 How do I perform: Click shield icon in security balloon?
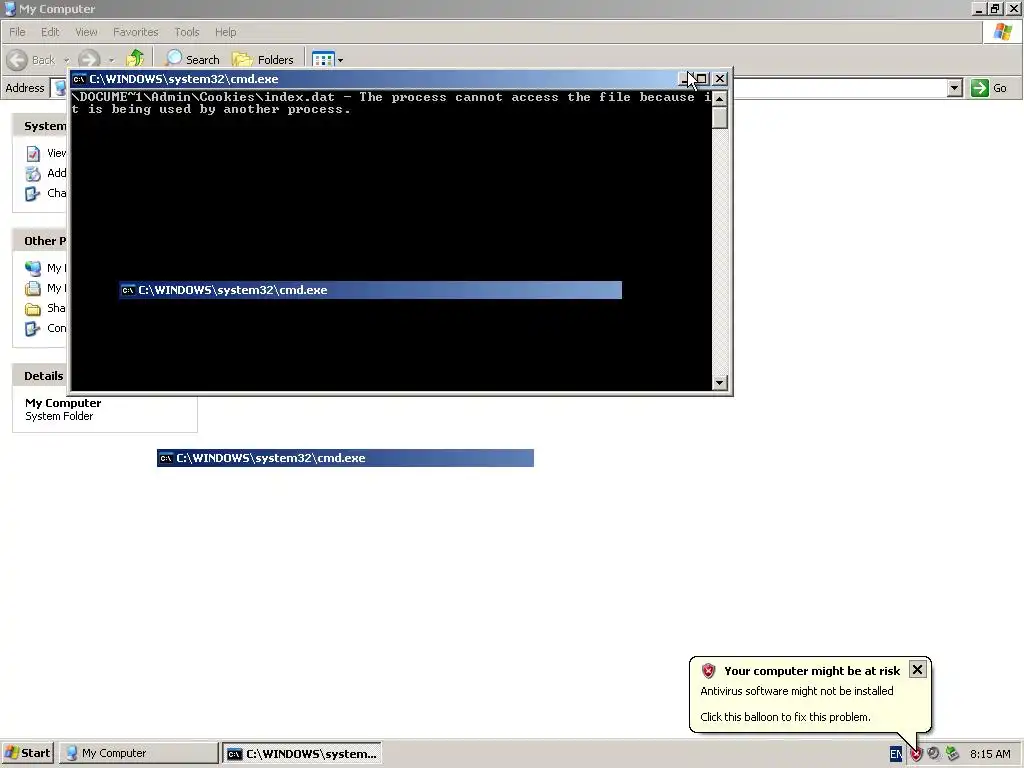tap(709, 671)
